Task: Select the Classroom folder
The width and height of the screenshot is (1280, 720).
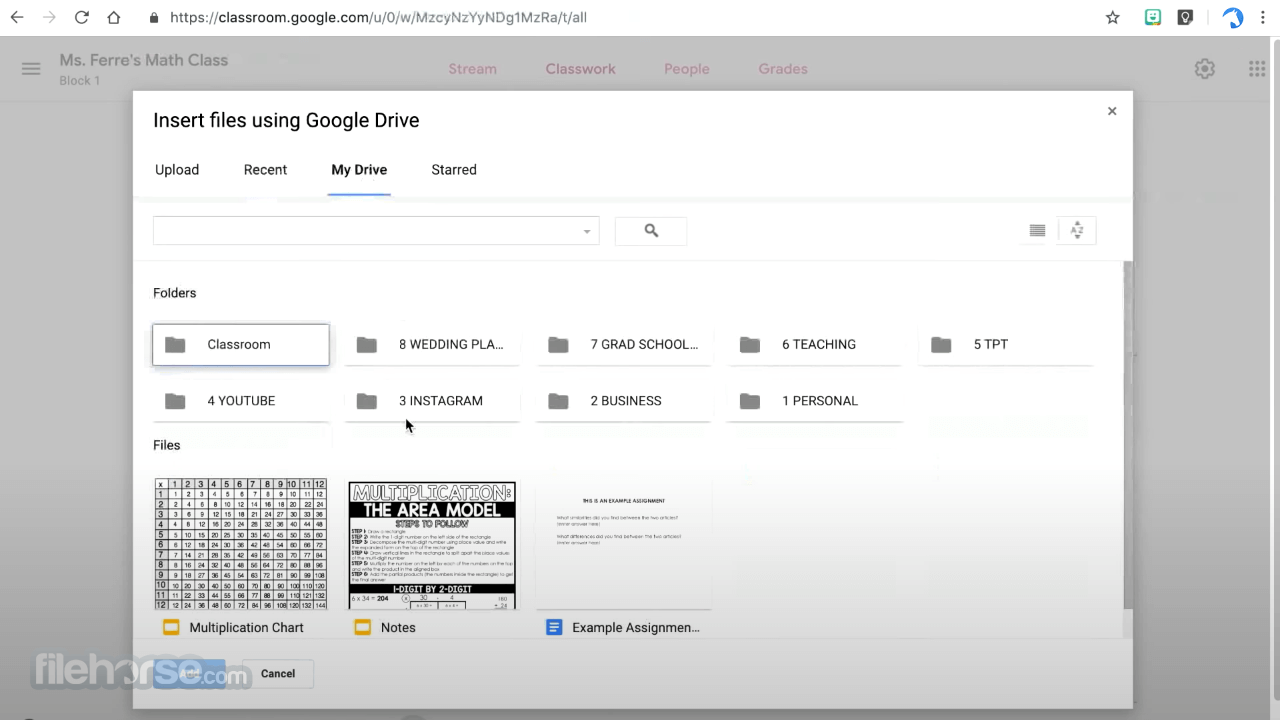Action: click(241, 344)
